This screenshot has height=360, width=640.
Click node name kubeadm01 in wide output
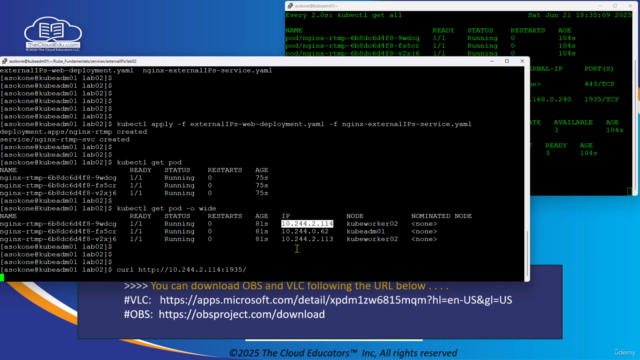[366, 231]
